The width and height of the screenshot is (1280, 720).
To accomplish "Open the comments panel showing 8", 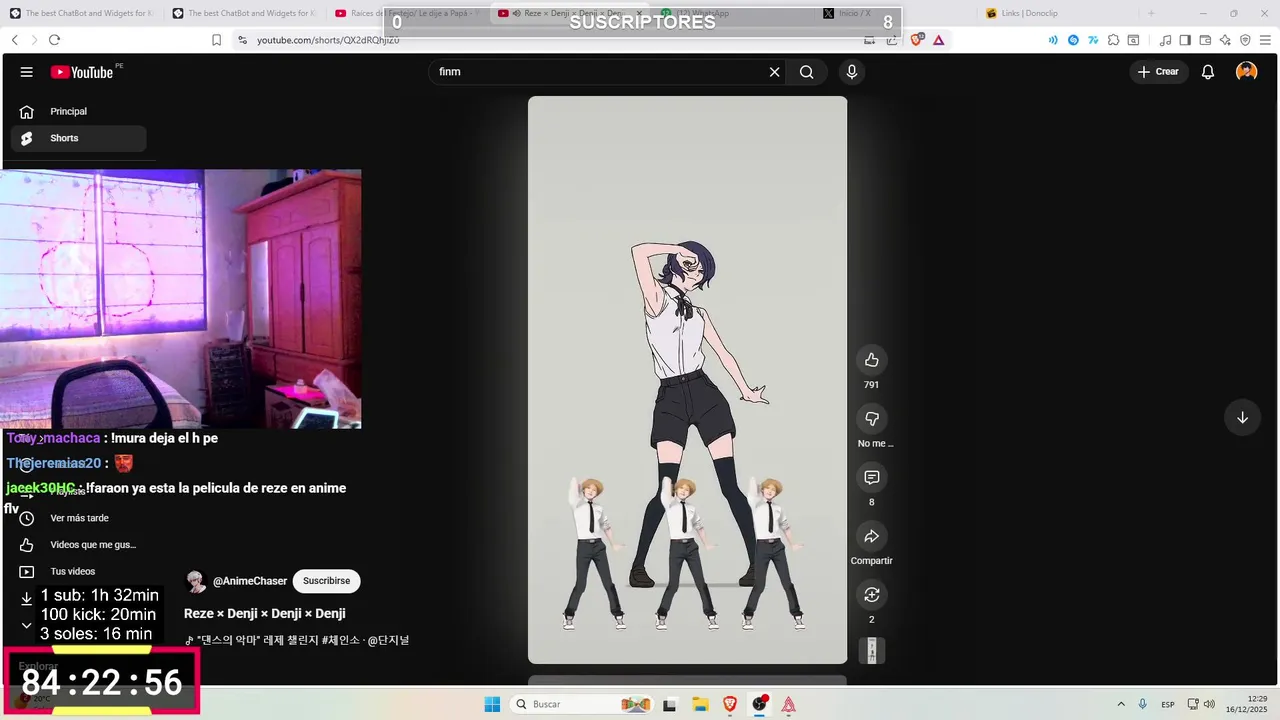I will tap(871, 478).
